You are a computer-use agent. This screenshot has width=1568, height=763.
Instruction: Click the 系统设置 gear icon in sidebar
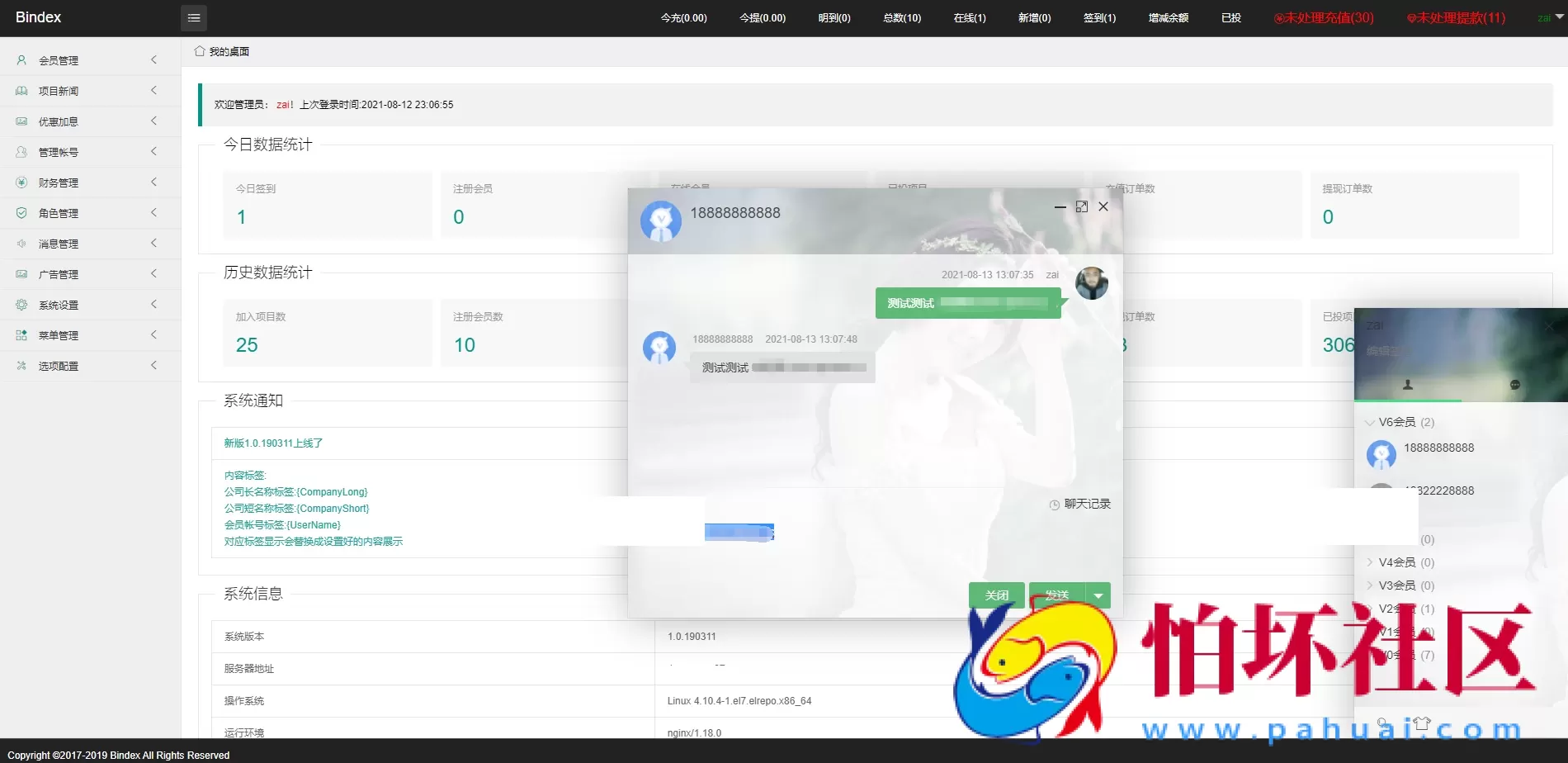[21, 305]
